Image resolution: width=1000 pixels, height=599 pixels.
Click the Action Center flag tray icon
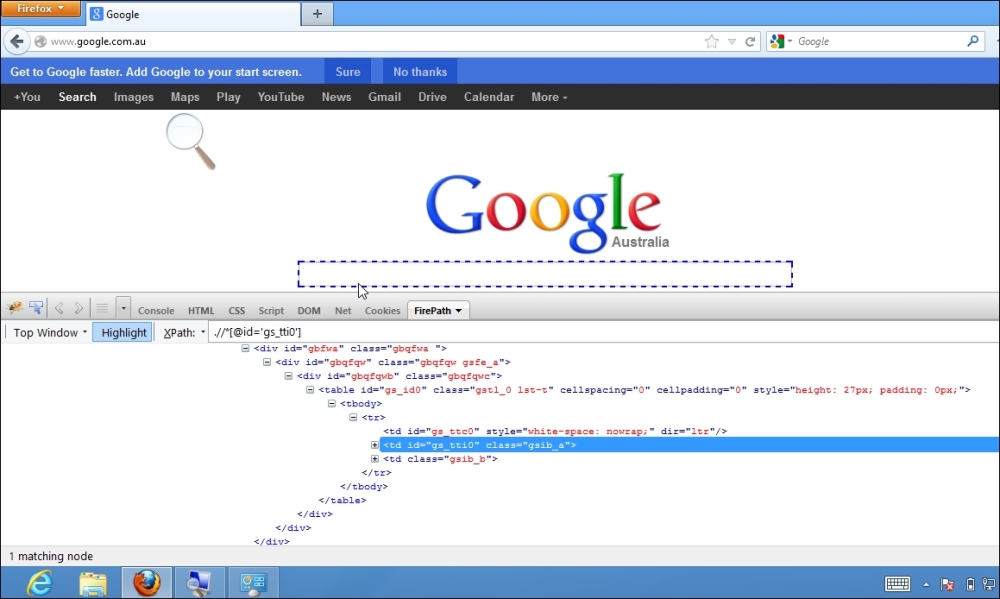pos(948,584)
